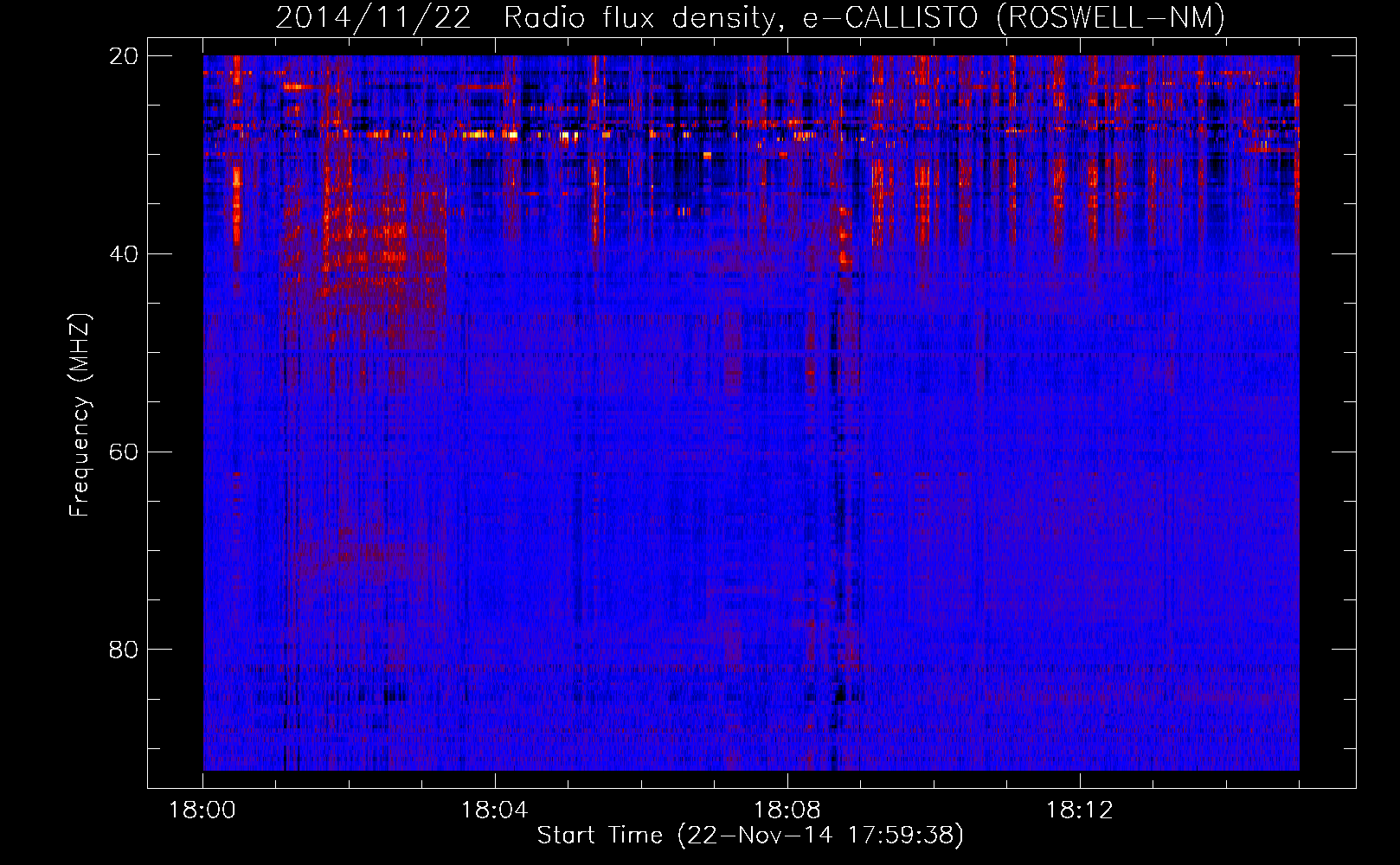1400x865 pixels.
Task: Click the "40" frequency tick label
Action: tap(124, 254)
